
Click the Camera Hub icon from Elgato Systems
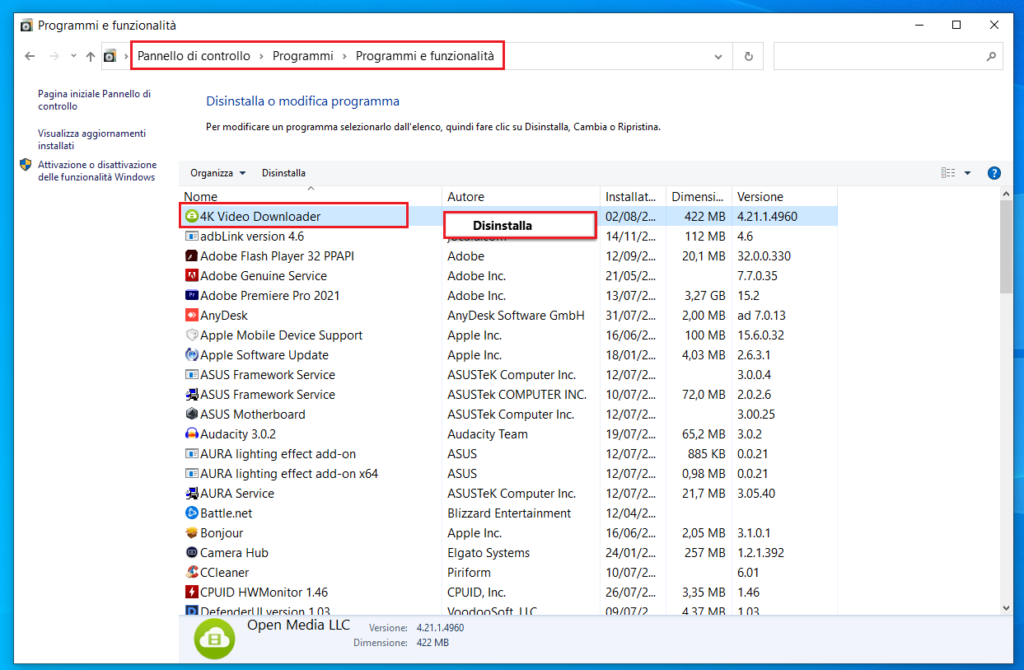point(192,552)
